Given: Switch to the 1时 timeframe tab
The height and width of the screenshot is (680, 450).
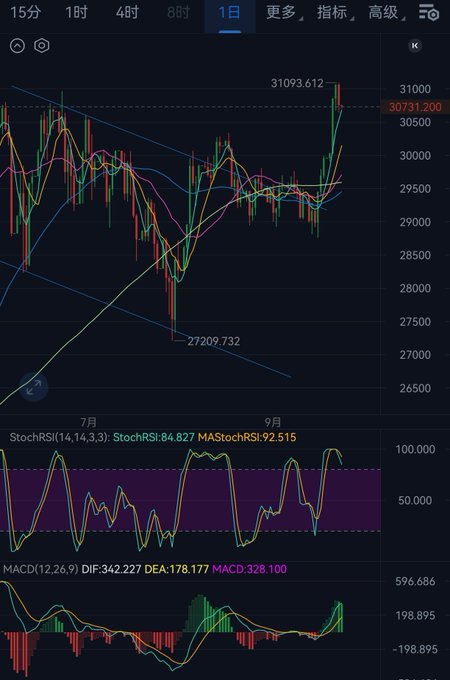Looking at the screenshot, I should (77, 13).
